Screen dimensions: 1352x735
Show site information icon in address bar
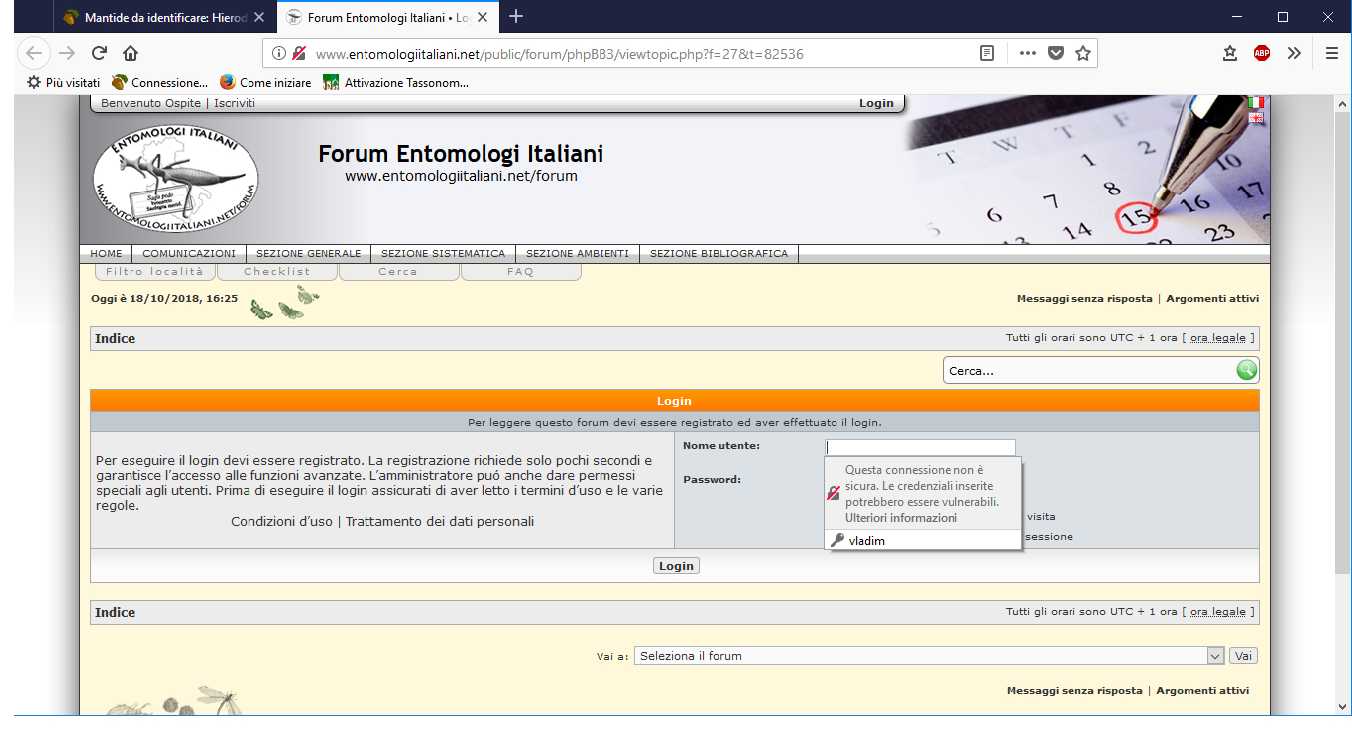(x=279, y=54)
